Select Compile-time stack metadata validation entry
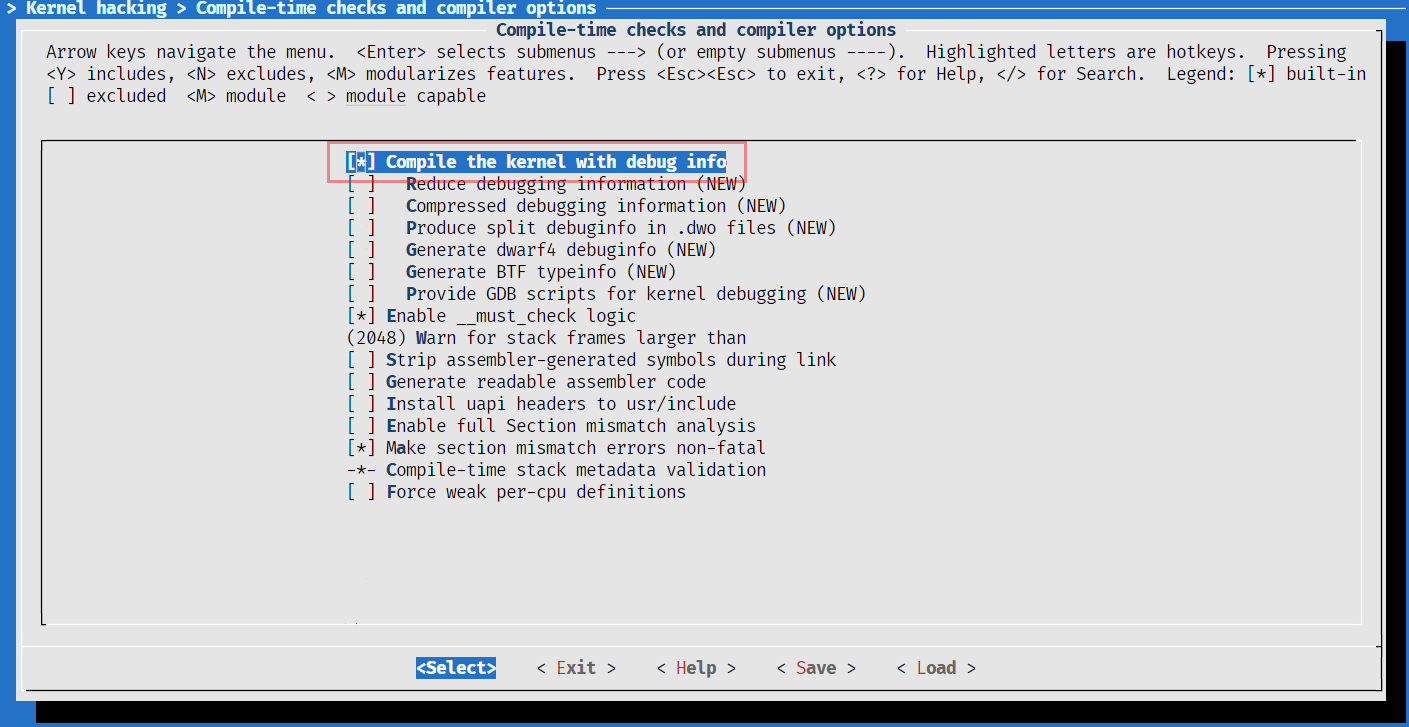1409x727 pixels. [x=575, y=470]
